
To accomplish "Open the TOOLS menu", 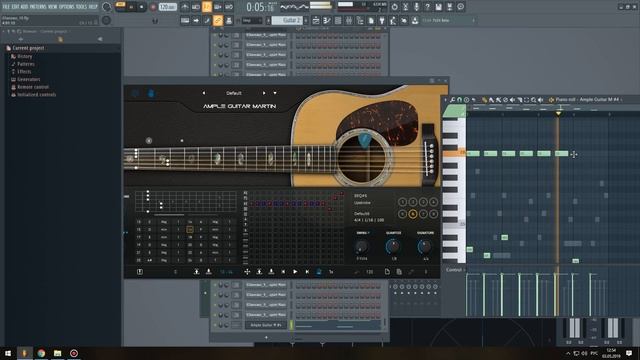I will pyautogui.click(x=82, y=7).
